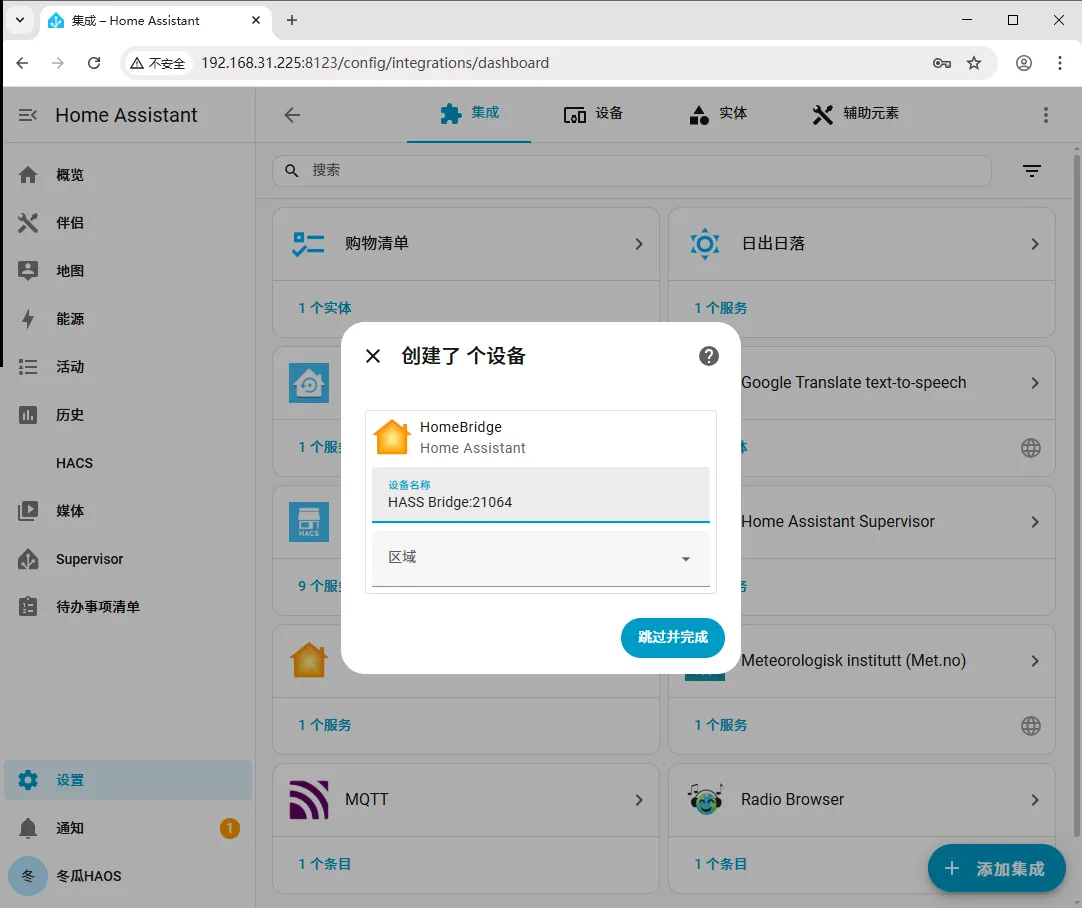This screenshot has width=1082, height=908.
Task: Click cloud globe icon on Met.no card
Action: click(1031, 726)
